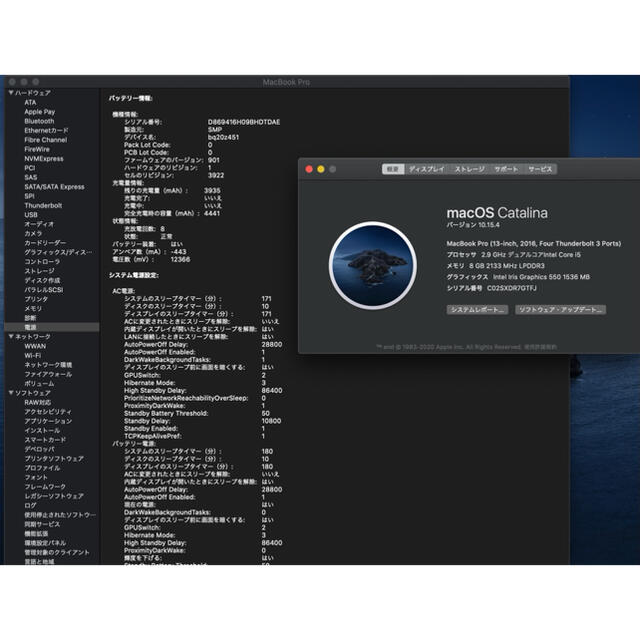Select アクセシビリティ in the sidebar
This screenshot has width=640, height=640.
click(48, 412)
